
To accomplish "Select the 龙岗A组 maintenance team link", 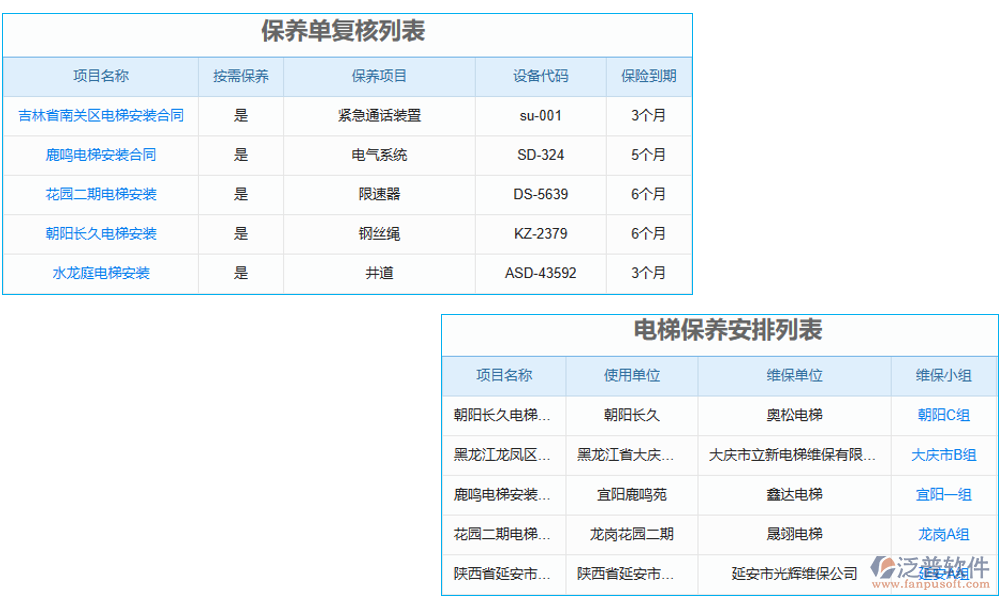I will point(942,534).
